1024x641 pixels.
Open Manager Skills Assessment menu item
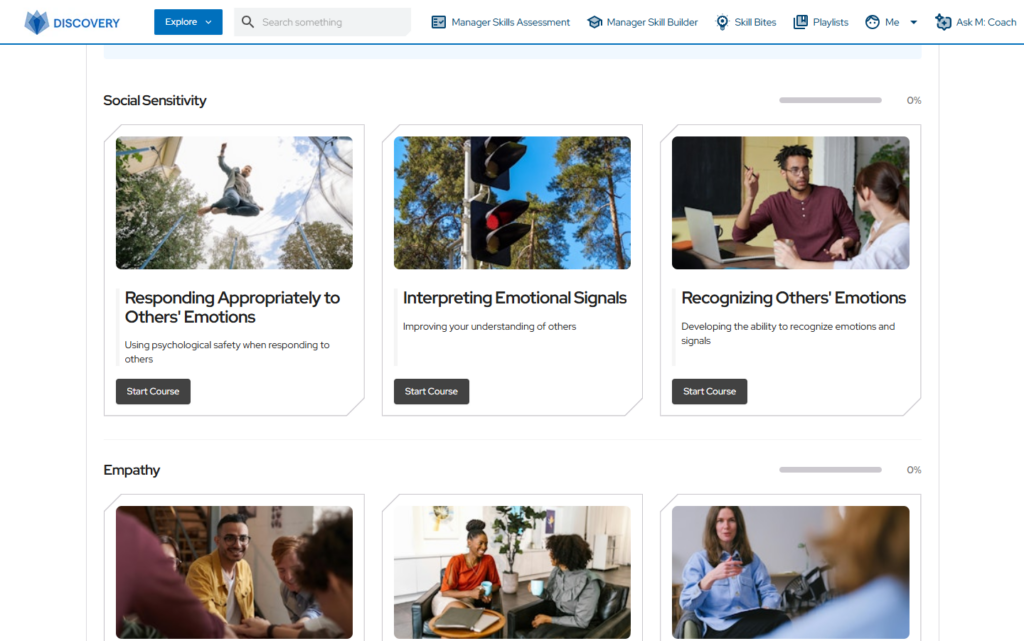tap(510, 22)
